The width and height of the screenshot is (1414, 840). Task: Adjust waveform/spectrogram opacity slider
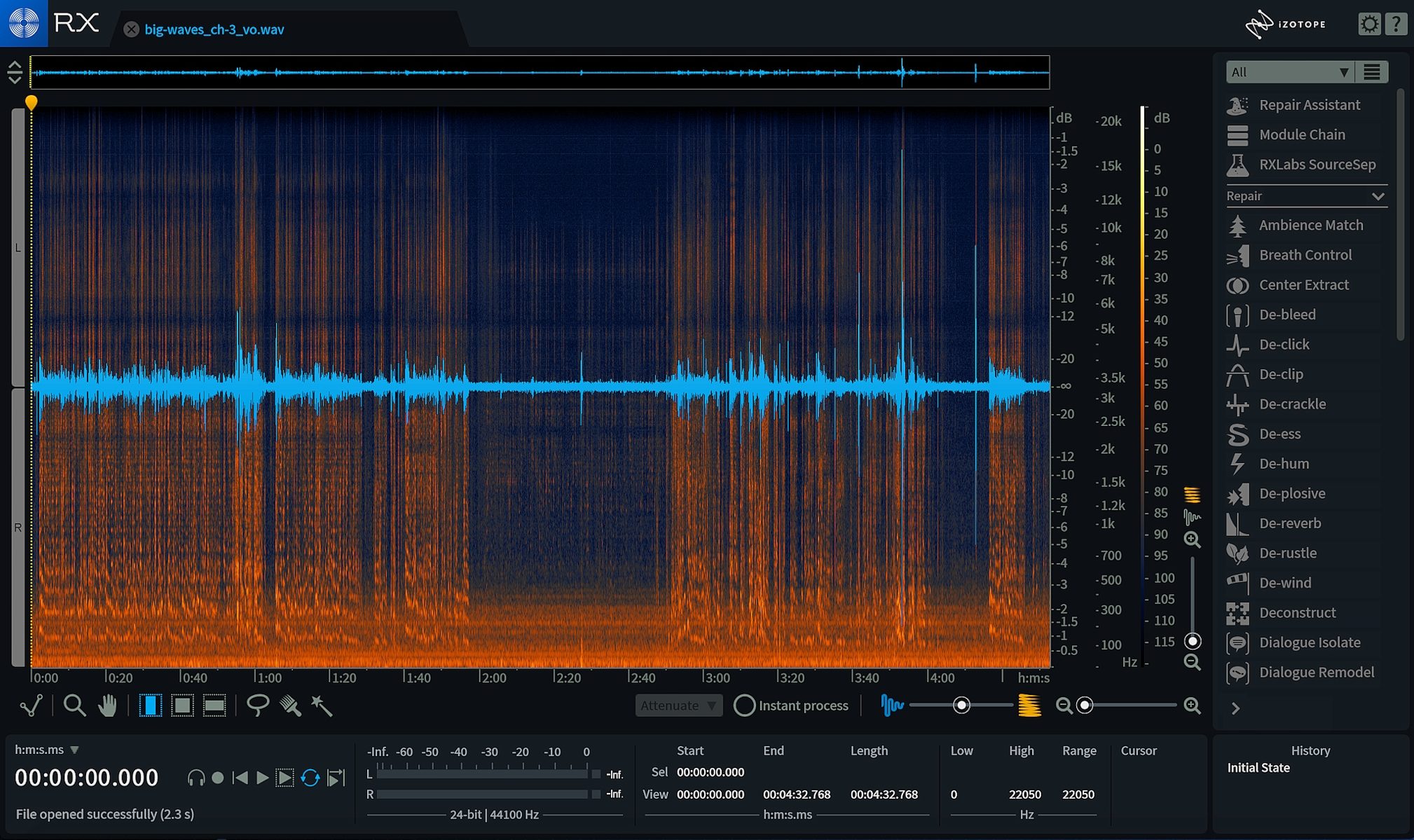point(961,705)
